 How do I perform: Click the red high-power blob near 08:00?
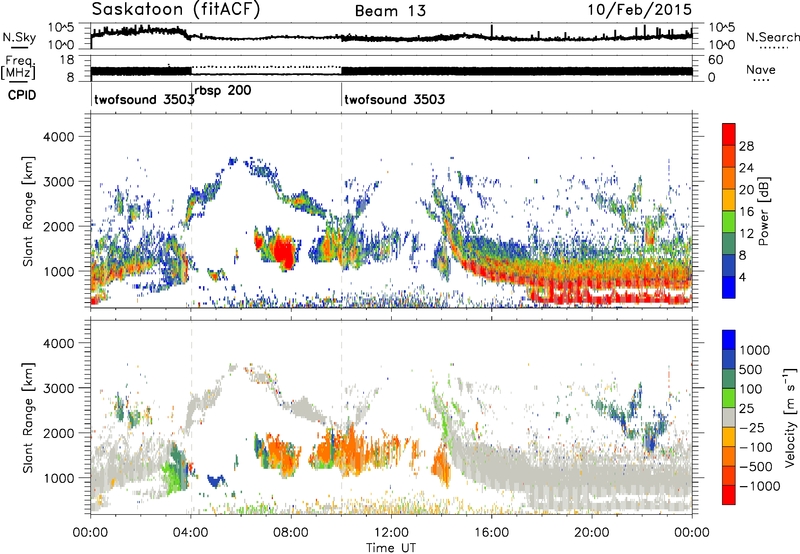282,251
